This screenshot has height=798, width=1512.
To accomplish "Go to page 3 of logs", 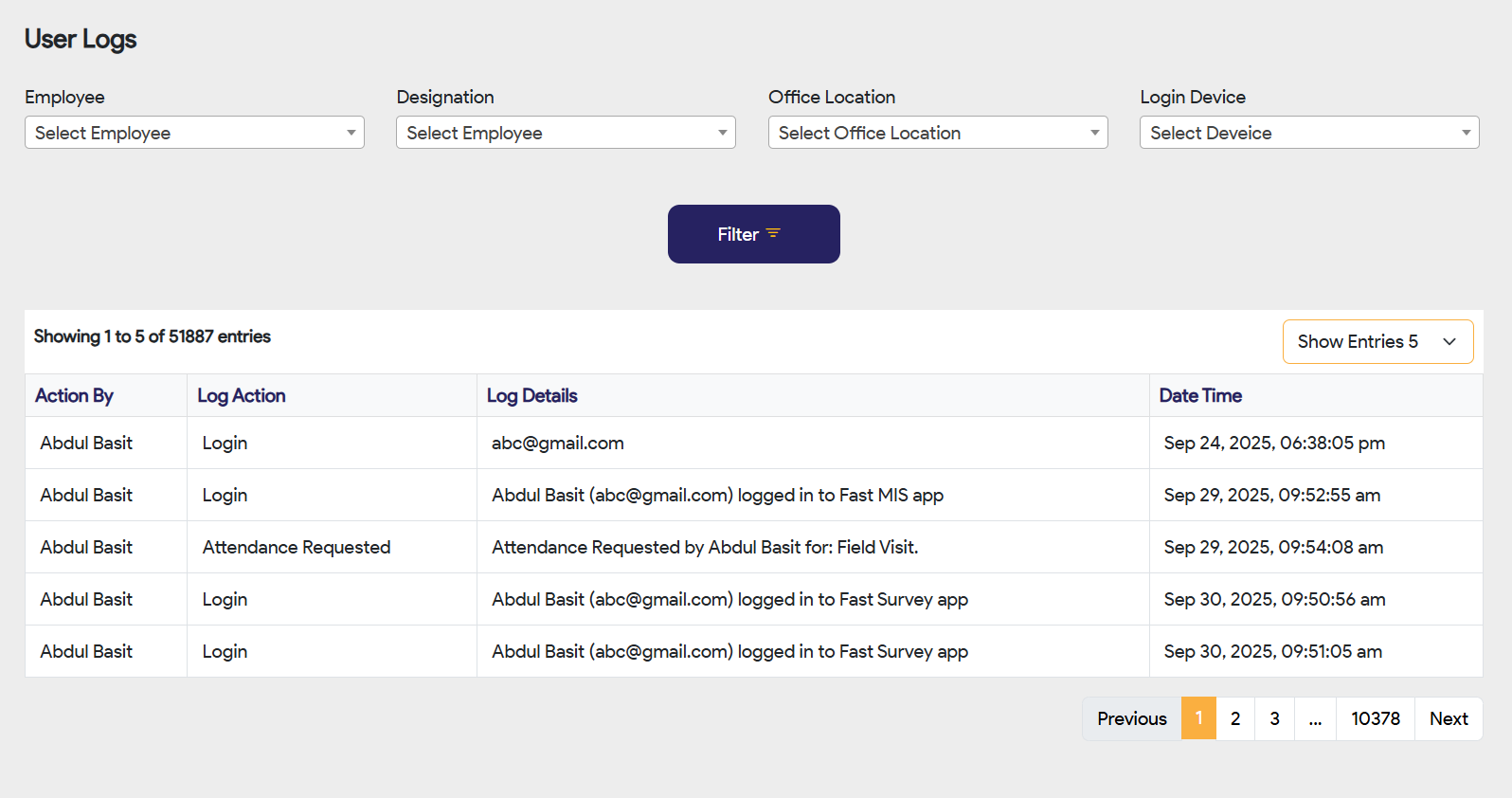I will tap(1274, 718).
